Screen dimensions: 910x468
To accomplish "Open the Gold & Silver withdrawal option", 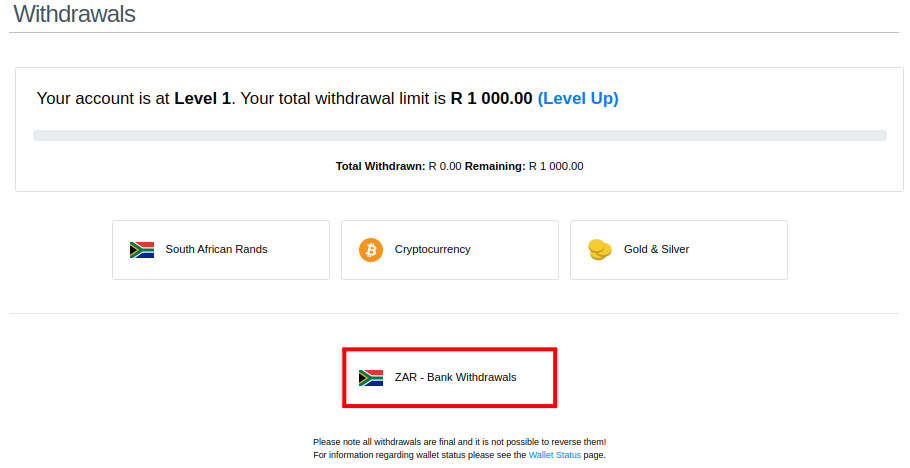I will coord(679,250).
